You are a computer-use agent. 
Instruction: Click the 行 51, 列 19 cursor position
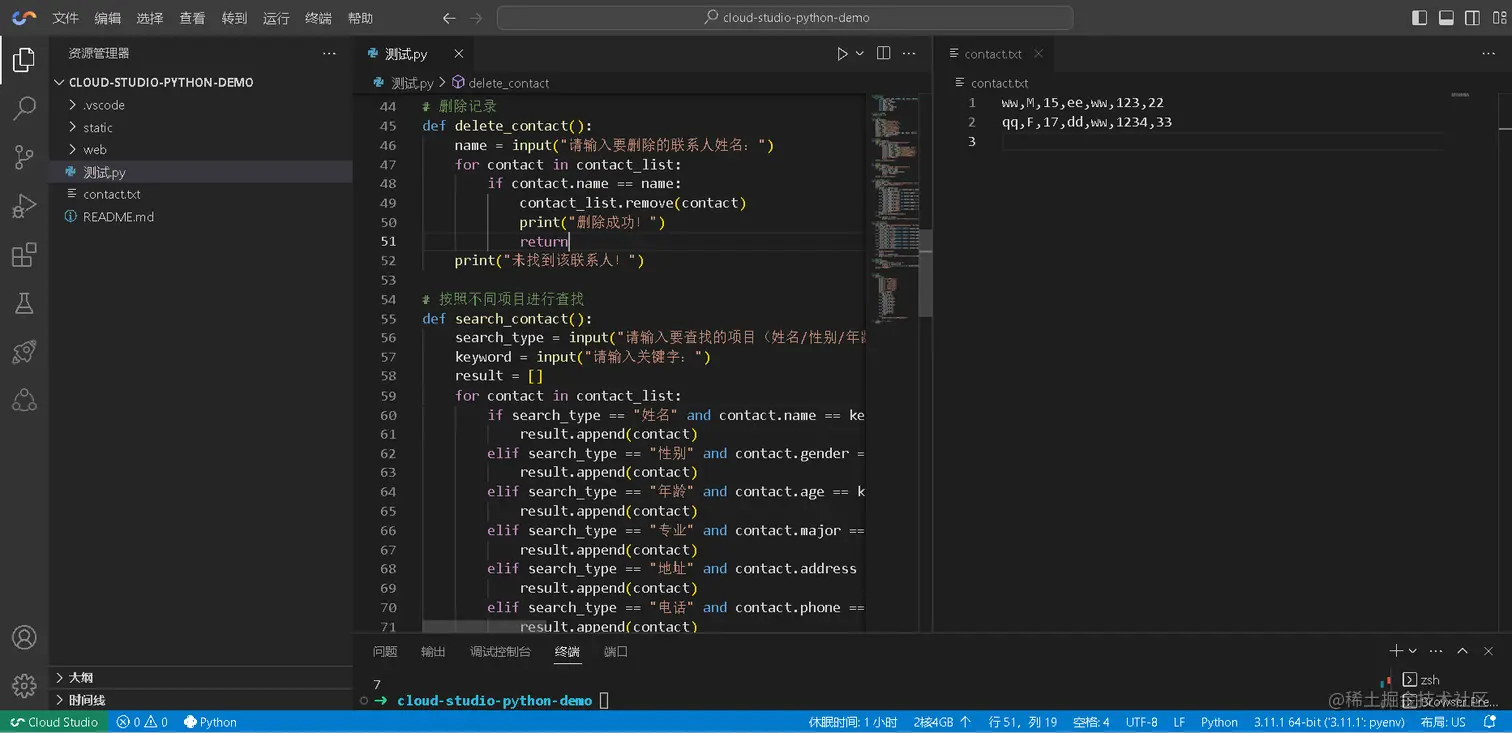[x=1022, y=722]
